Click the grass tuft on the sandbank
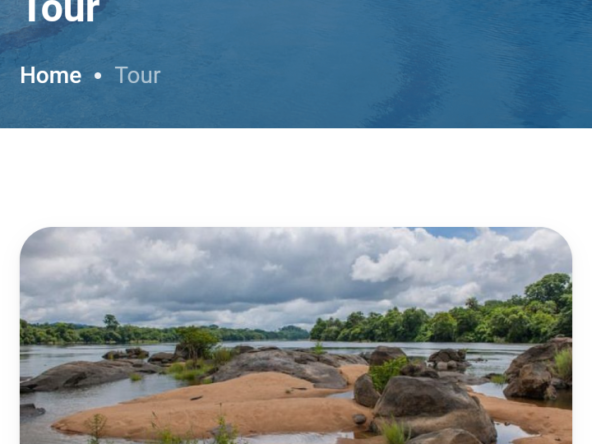Viewport: 592px width, 444px height. (97, 426)
